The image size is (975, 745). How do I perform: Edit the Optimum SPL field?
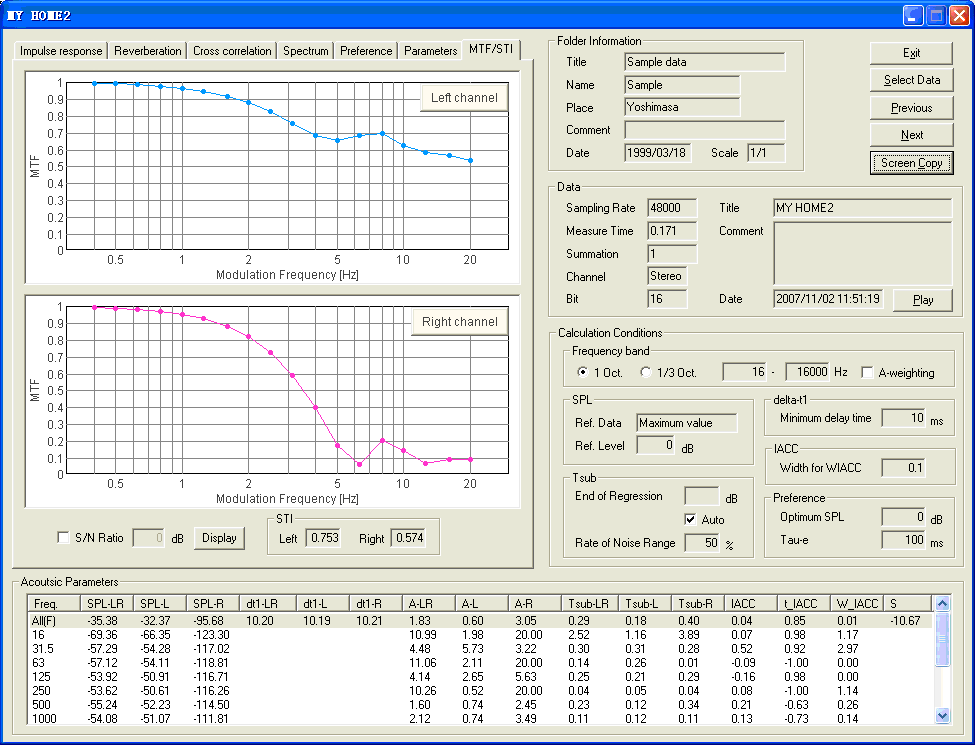(903, 517)
